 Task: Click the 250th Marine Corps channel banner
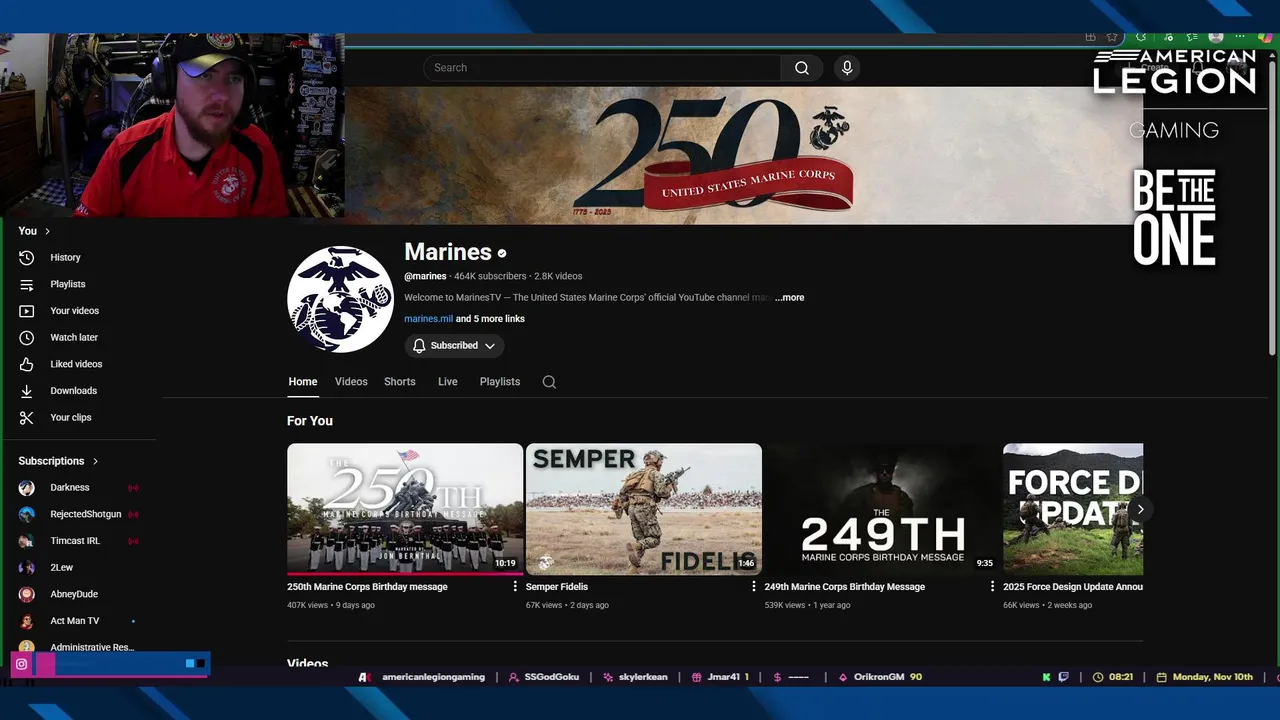tap(743, 155)
